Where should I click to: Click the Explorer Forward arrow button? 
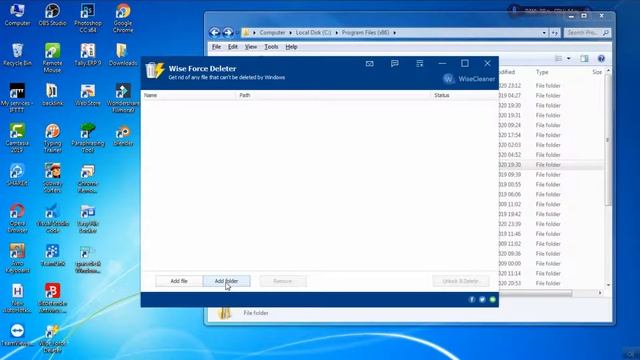228,32
